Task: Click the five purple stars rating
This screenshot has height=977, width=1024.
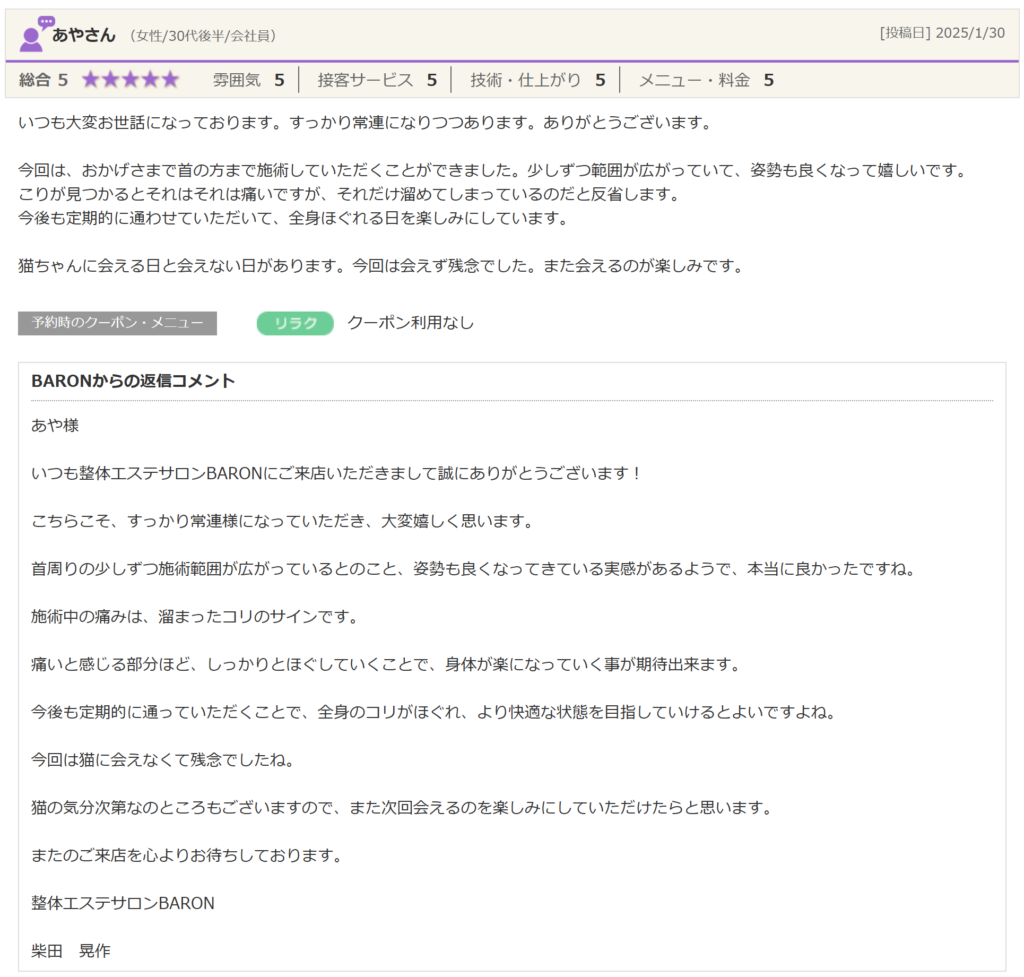Action: (130, 80)
